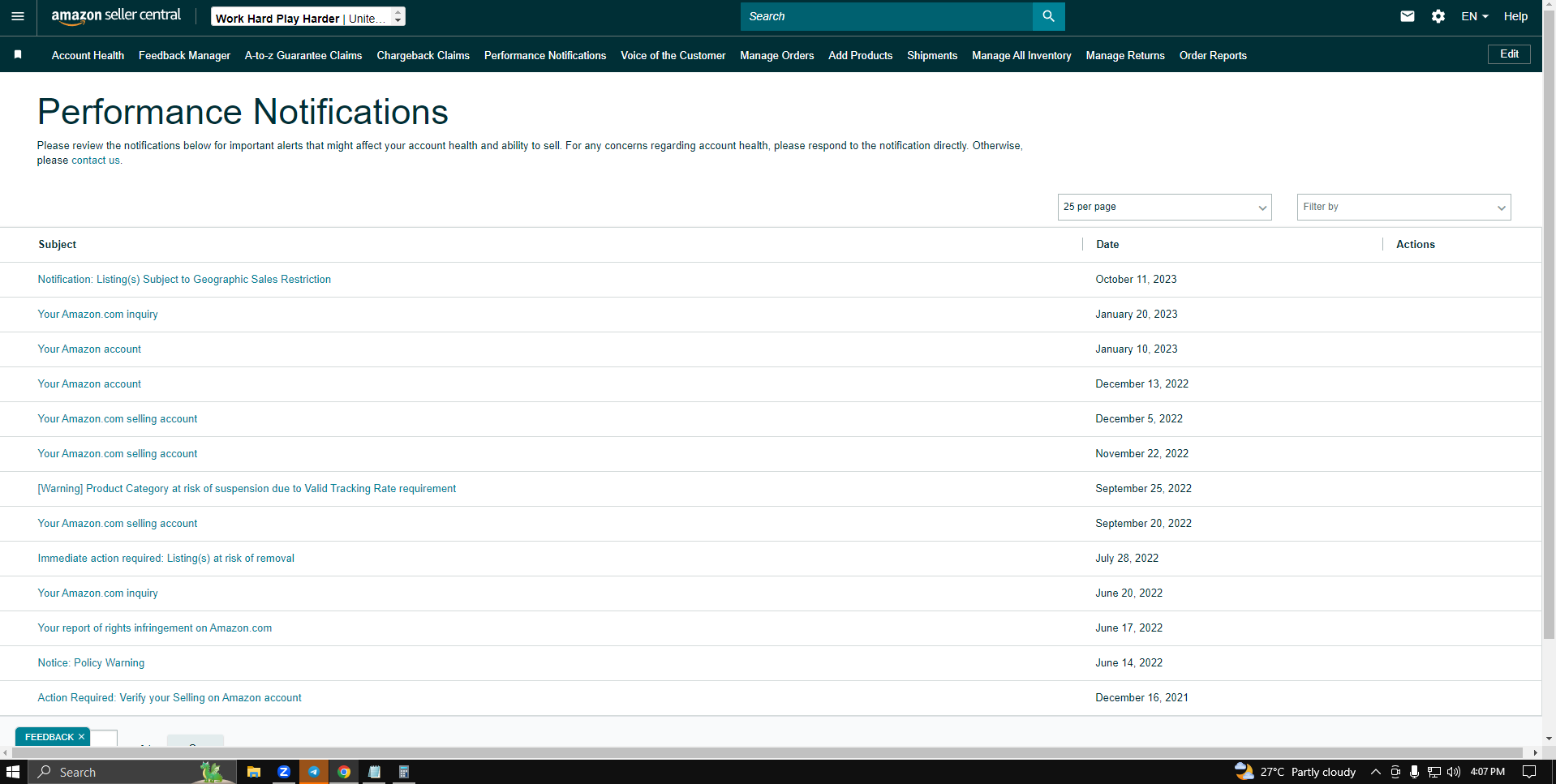Go to Chargeback Claims
1556x784 pixels.
pyautogui.click(x=423, y=55)
